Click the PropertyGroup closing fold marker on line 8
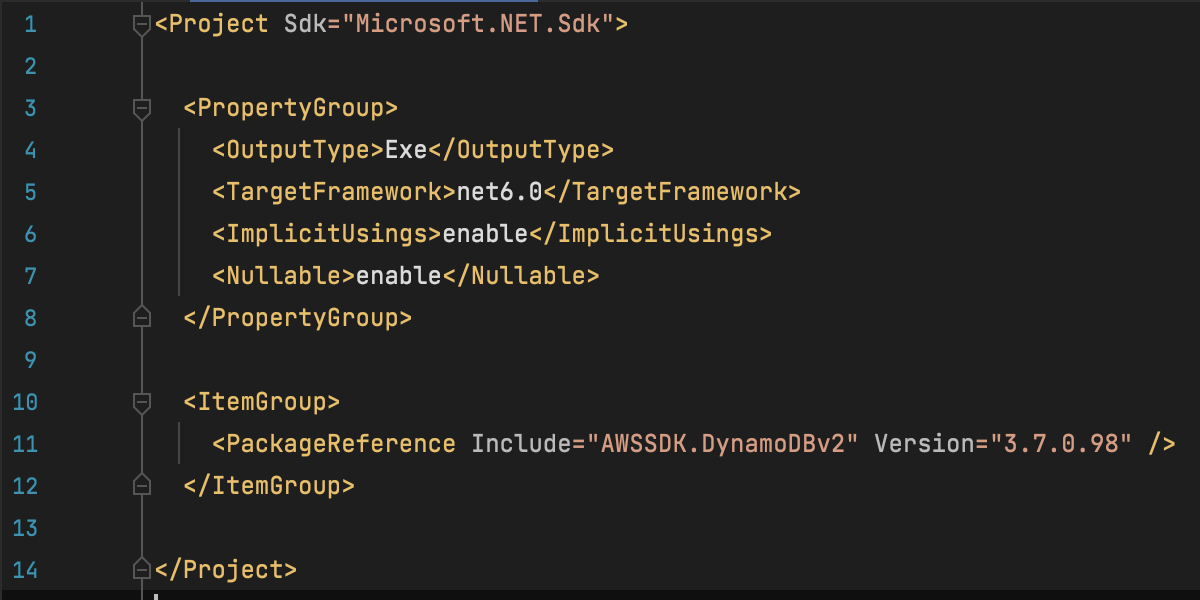The image size is (1200, 600). tap(141, 318)
